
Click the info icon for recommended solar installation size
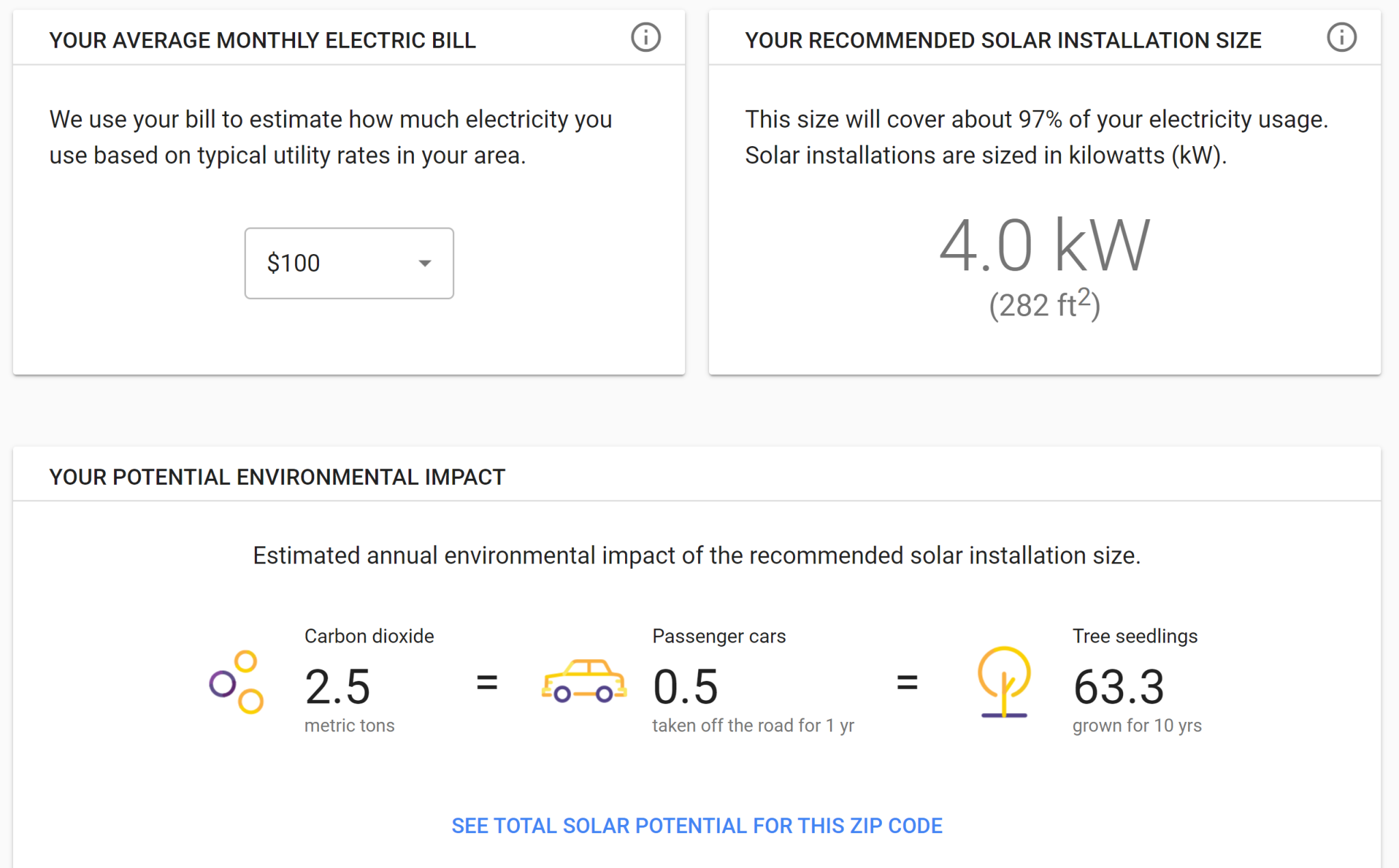pos(1342,38)
